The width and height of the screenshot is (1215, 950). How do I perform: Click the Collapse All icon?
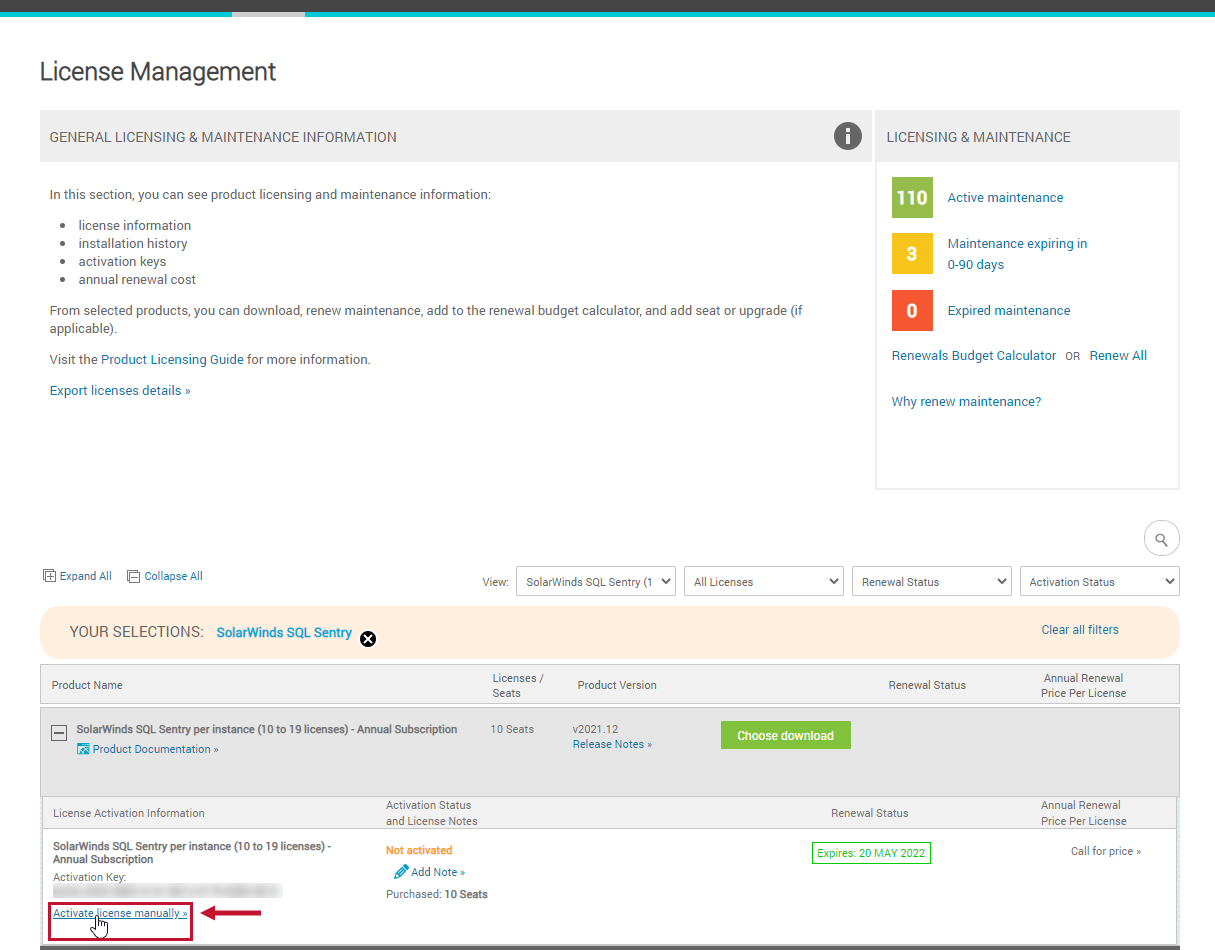coord(133,575)
